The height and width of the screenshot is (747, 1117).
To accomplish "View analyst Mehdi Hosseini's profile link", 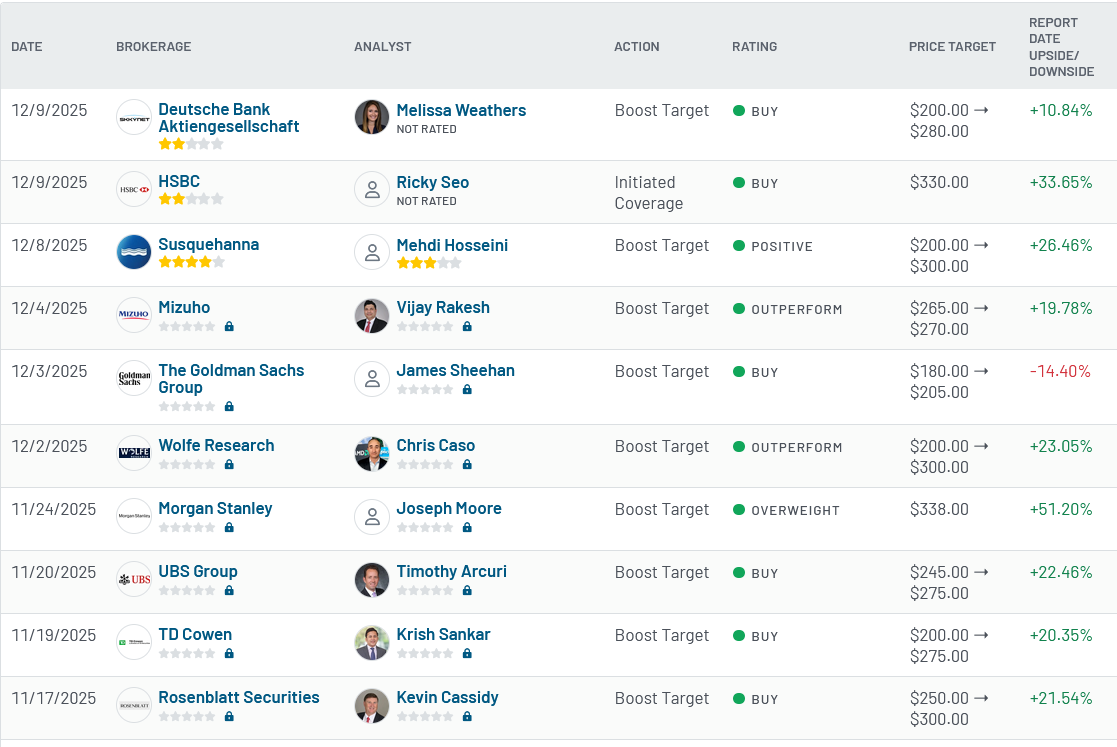I will point(452,245).
